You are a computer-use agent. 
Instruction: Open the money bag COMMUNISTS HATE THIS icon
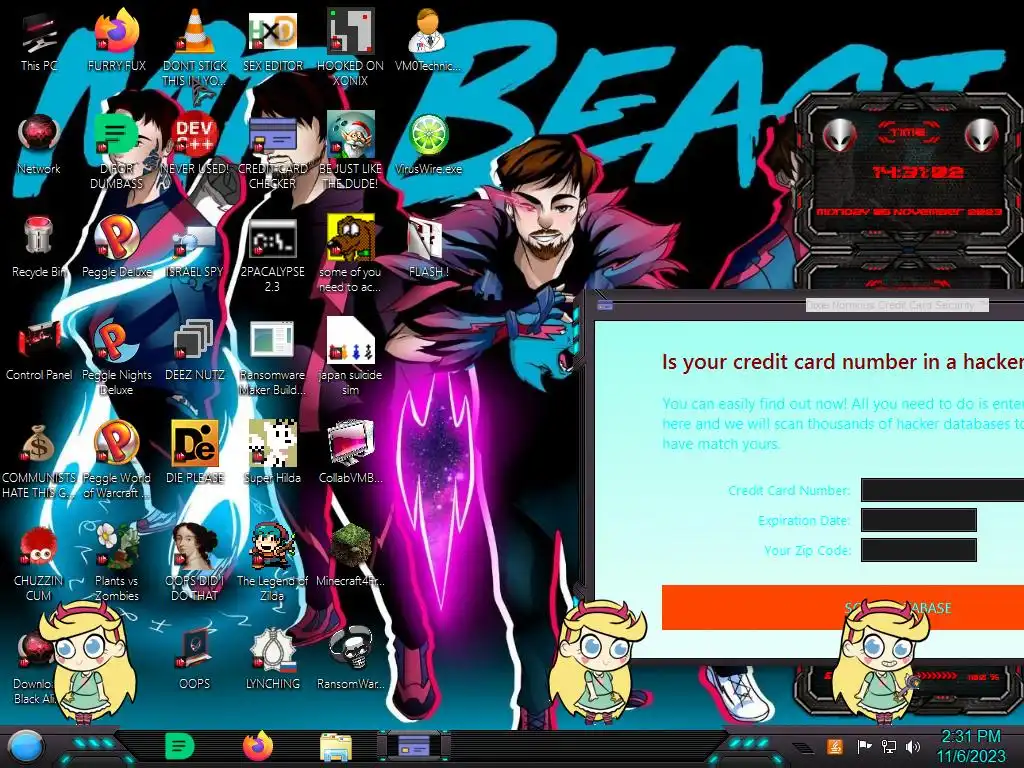tap(39, 461)
